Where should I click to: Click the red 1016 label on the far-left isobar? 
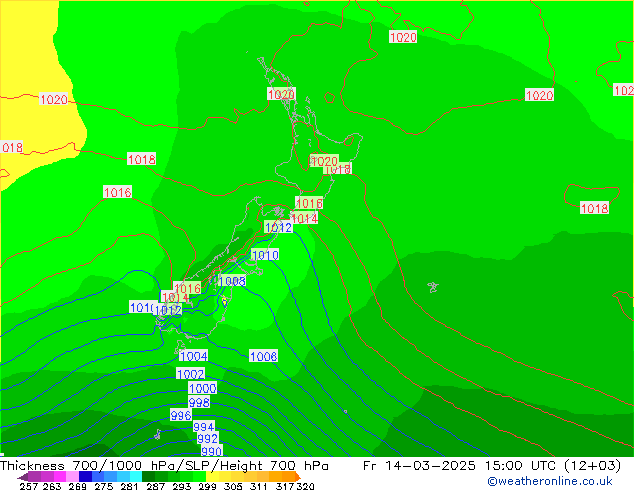pyautogui.click(x=118, y=192)
